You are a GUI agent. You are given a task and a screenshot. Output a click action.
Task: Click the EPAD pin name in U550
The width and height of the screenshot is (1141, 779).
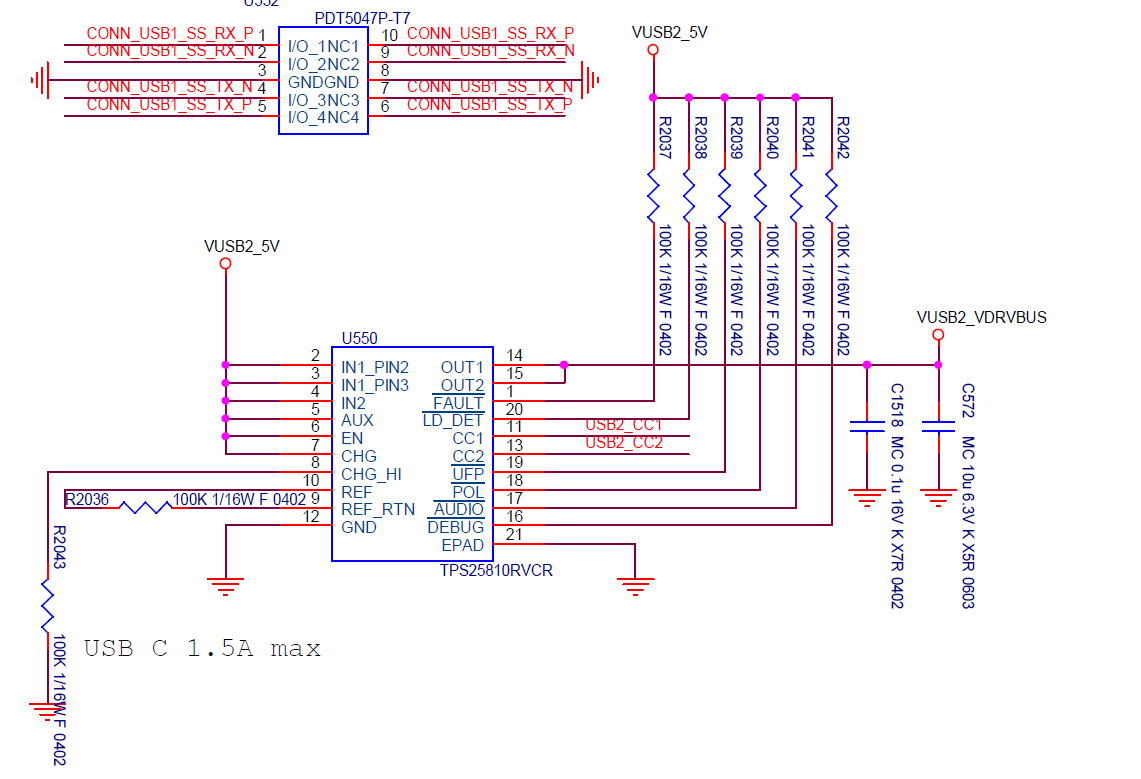pos(463,546)
